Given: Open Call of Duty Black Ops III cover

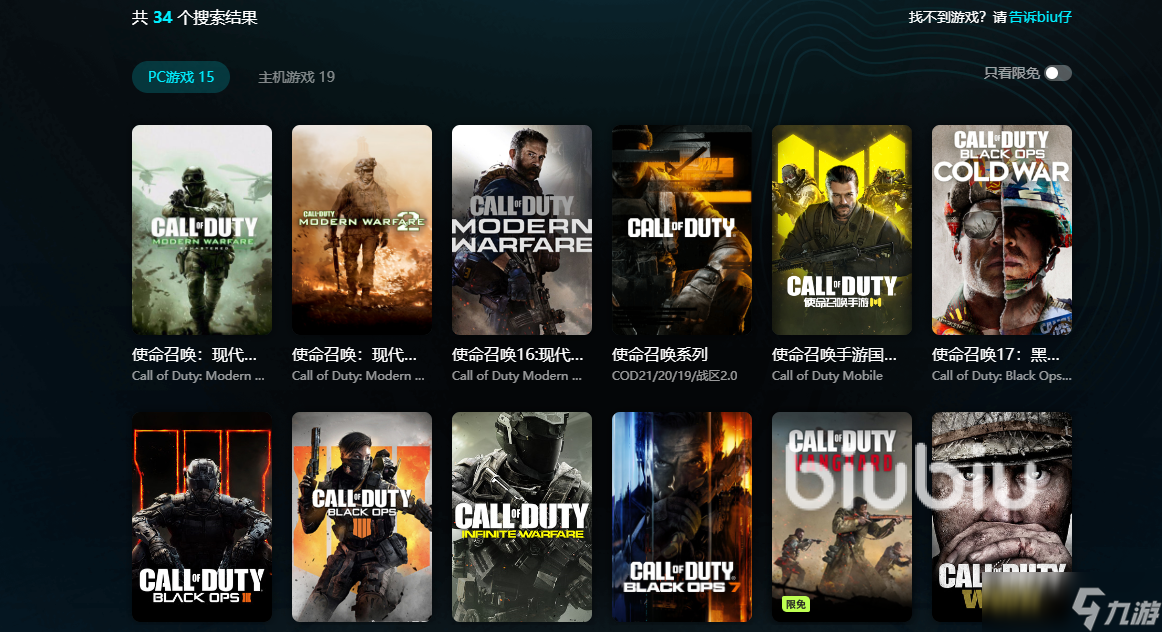Looking at the screenshot, I should tap(202, 517).
